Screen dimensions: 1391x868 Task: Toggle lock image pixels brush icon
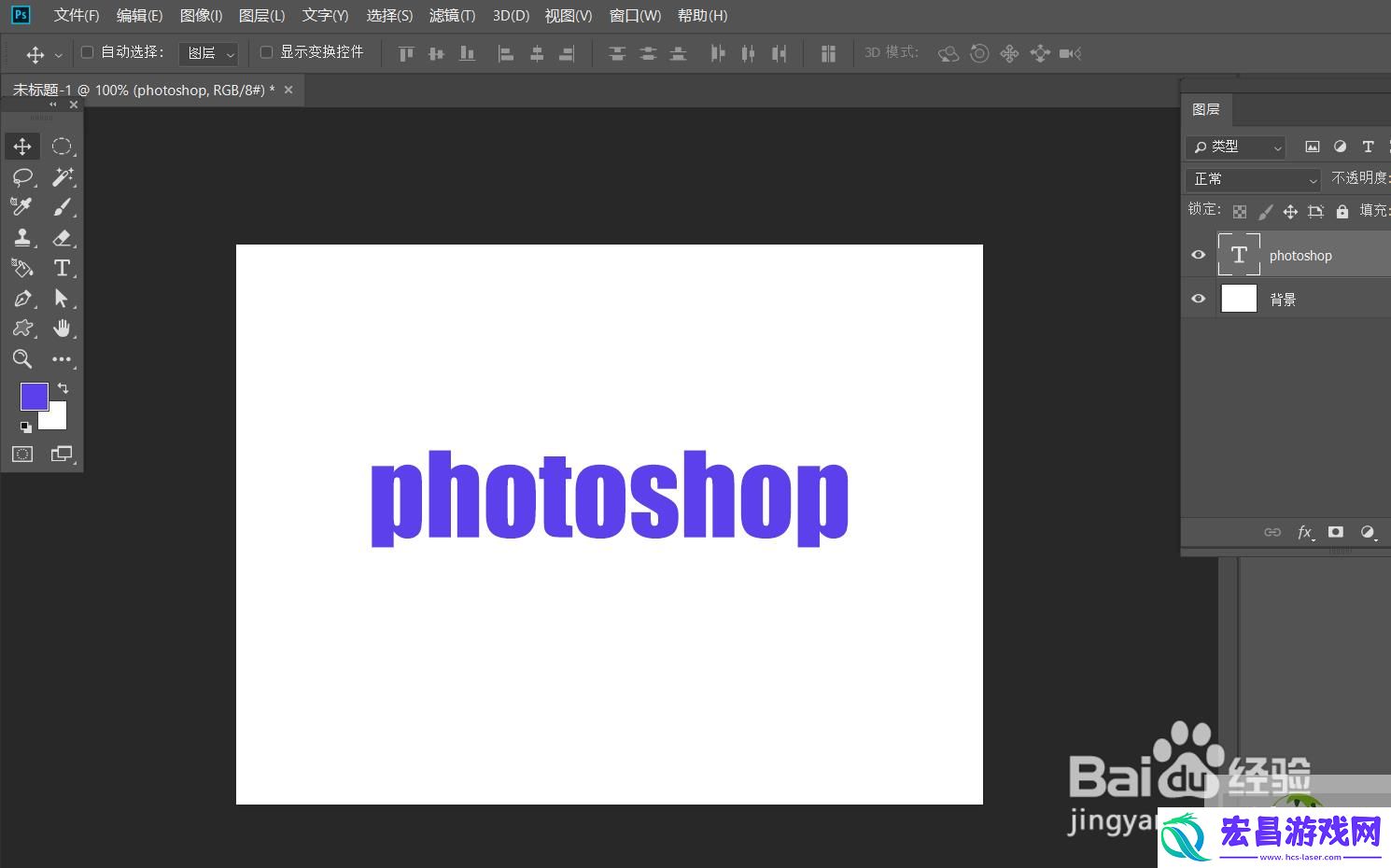1265,212
